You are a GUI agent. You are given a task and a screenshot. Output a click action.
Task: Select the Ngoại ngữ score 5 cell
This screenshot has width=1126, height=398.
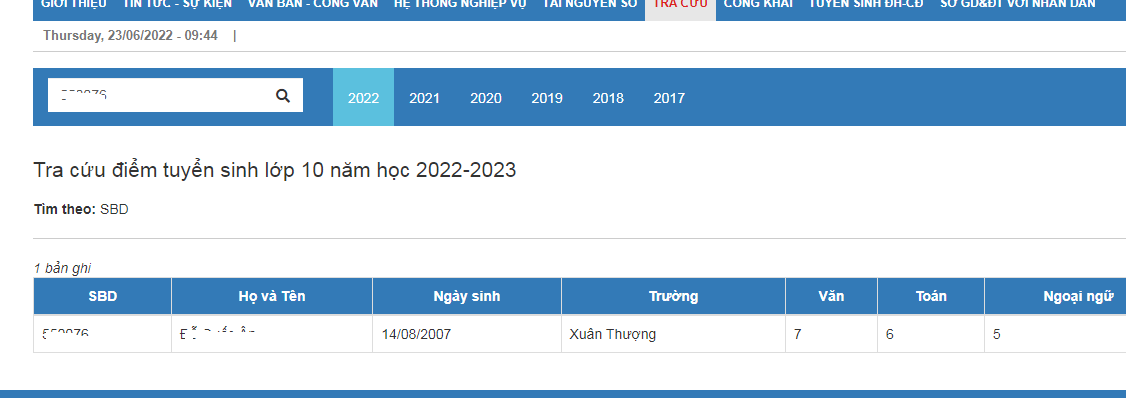(1056, 334)
